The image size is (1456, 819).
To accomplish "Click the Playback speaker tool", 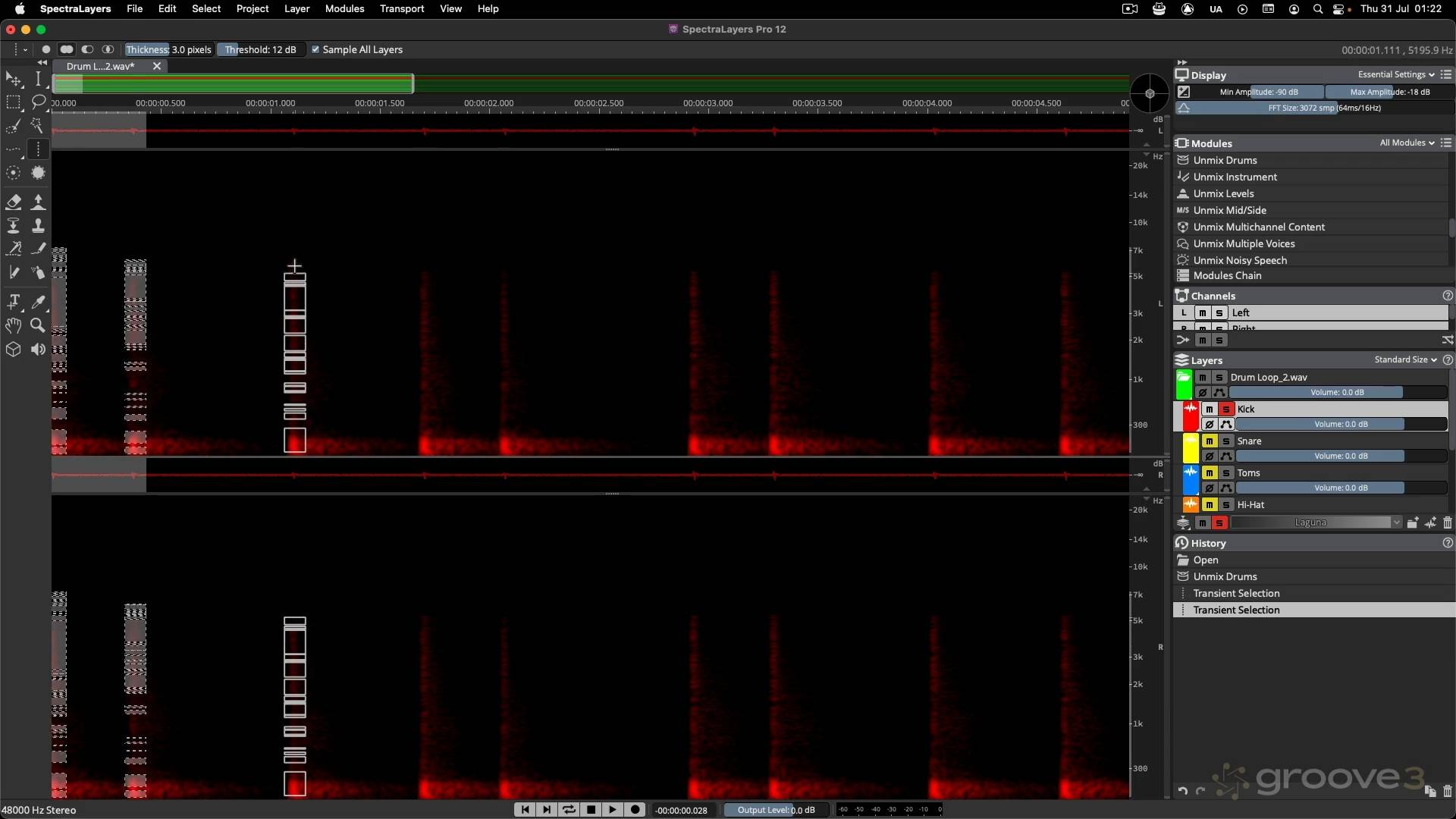I will pos(38,350).
